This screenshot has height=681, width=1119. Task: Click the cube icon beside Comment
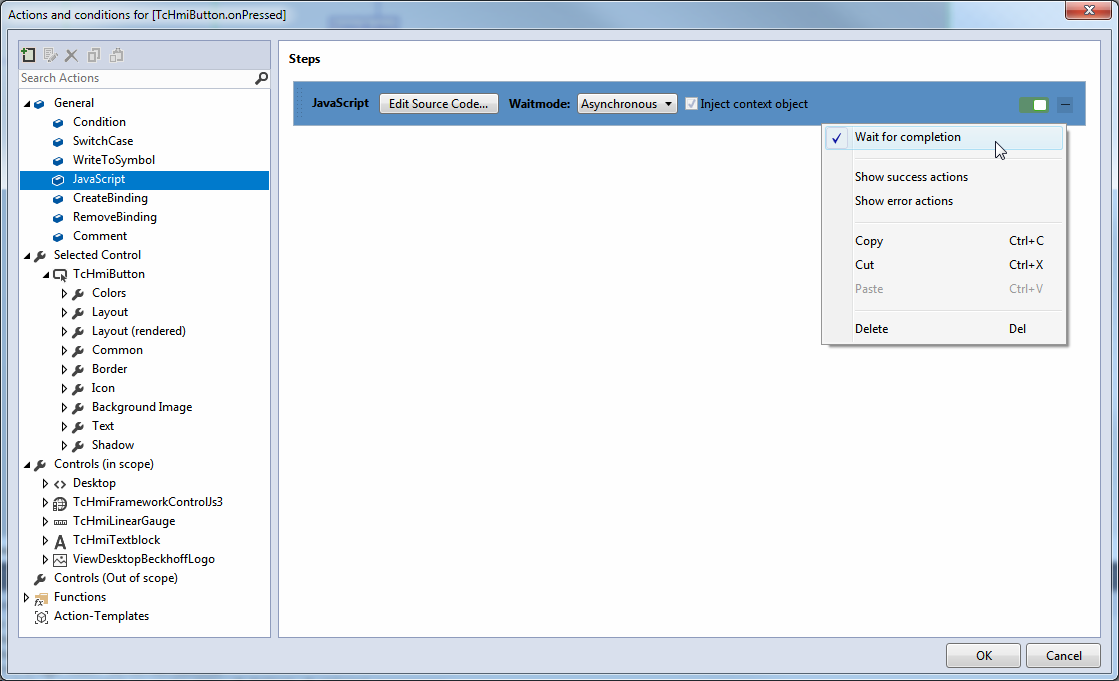(x=59, y=236)
